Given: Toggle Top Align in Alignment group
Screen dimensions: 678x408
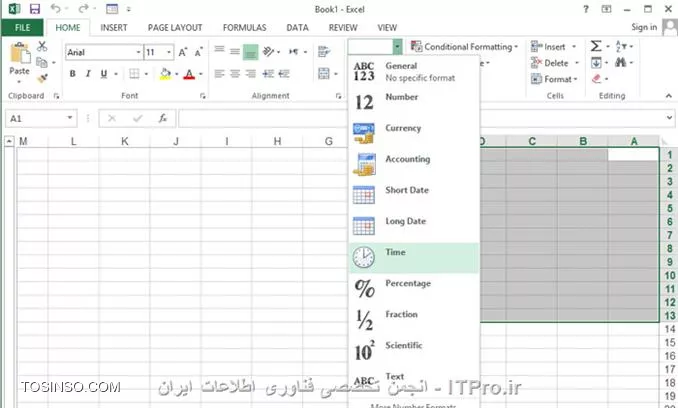Looking at the screenshot, I should 220,51.
